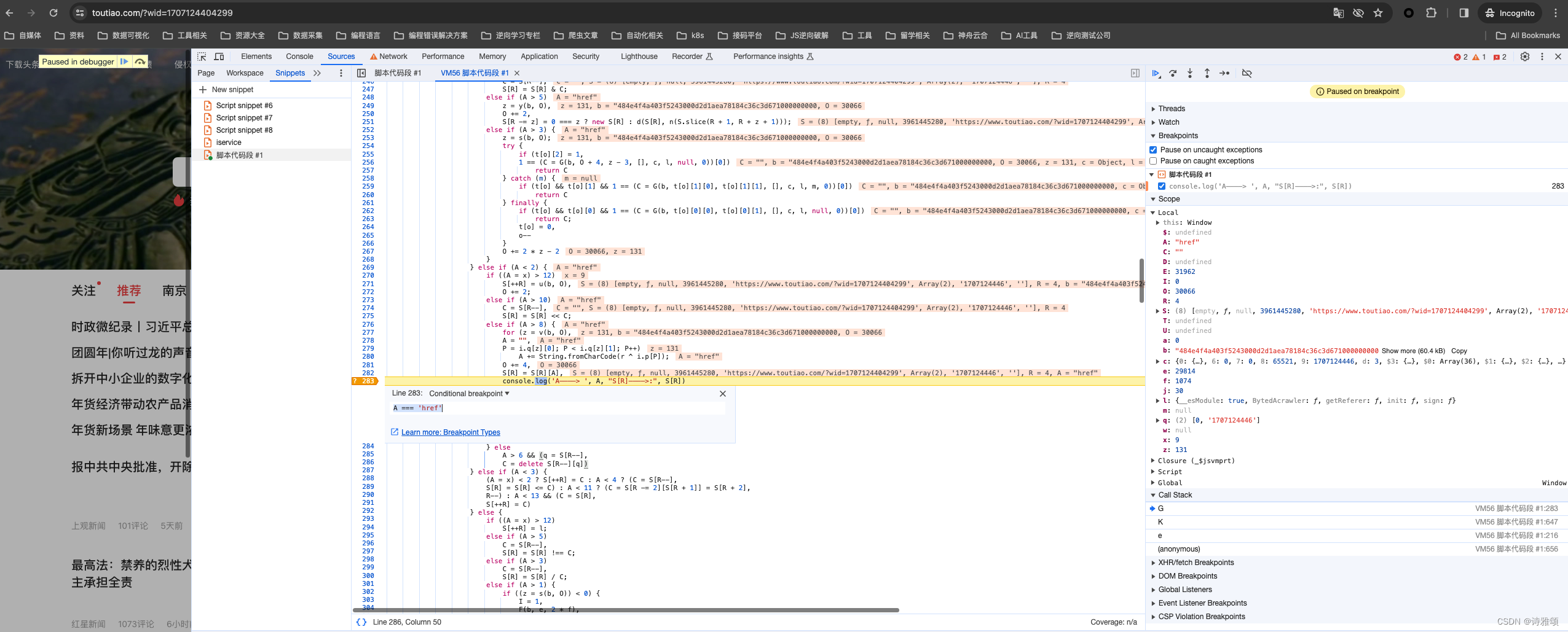Open Learn more: Breakpoint Types link
This screenshot has width=1568, height=632.
click(x=451, y=432)
